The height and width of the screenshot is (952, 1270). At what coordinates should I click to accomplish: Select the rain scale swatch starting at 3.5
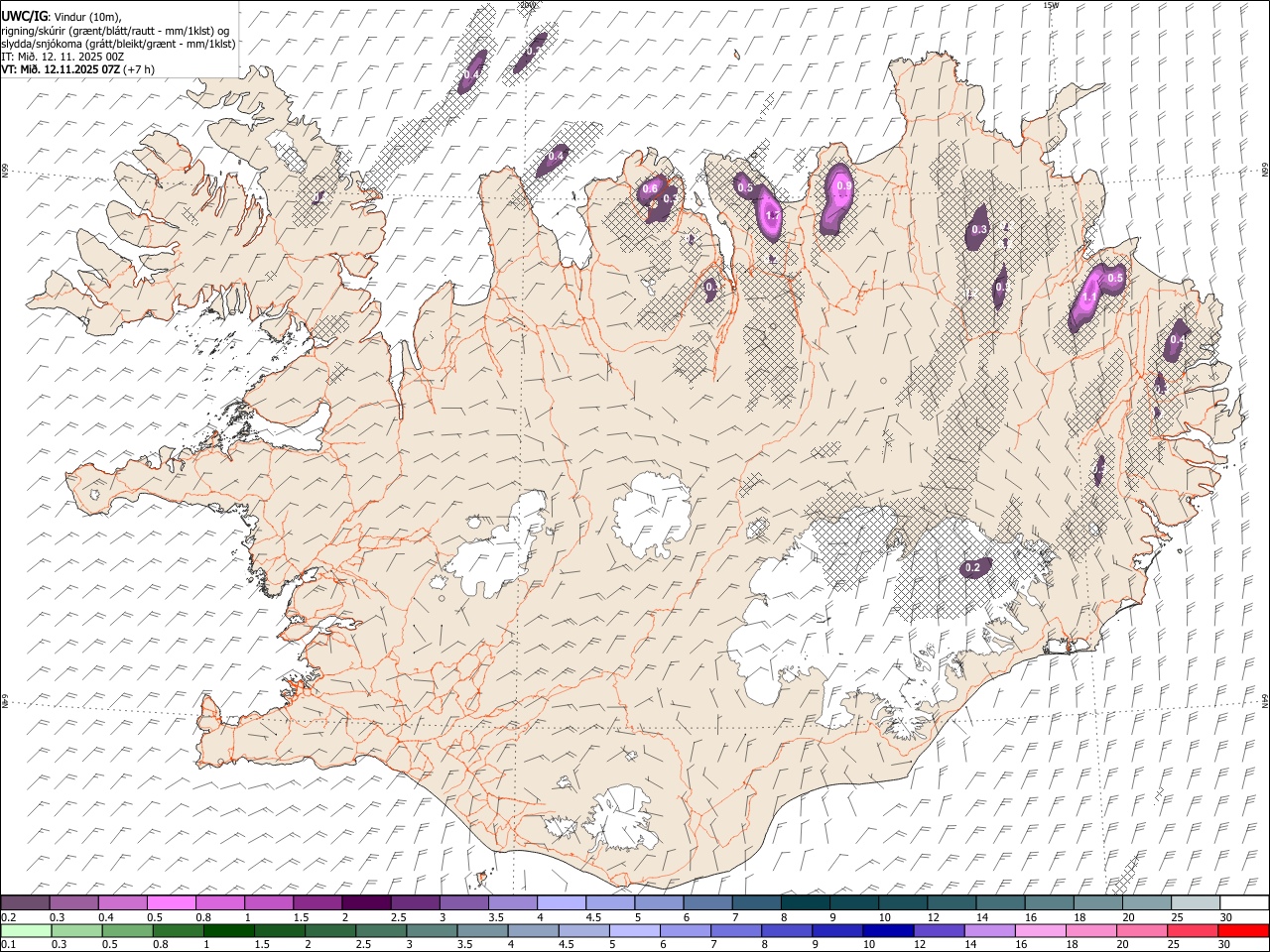[x=482, y=930]
